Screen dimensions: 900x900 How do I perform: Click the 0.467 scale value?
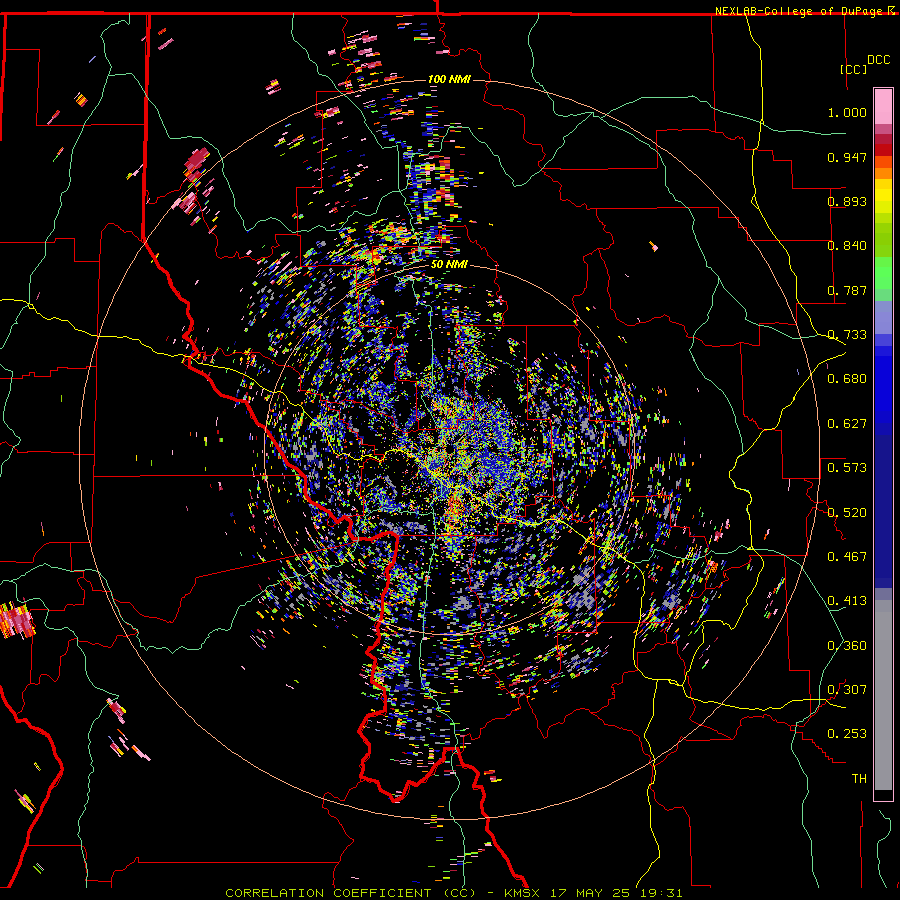point(847,557)
